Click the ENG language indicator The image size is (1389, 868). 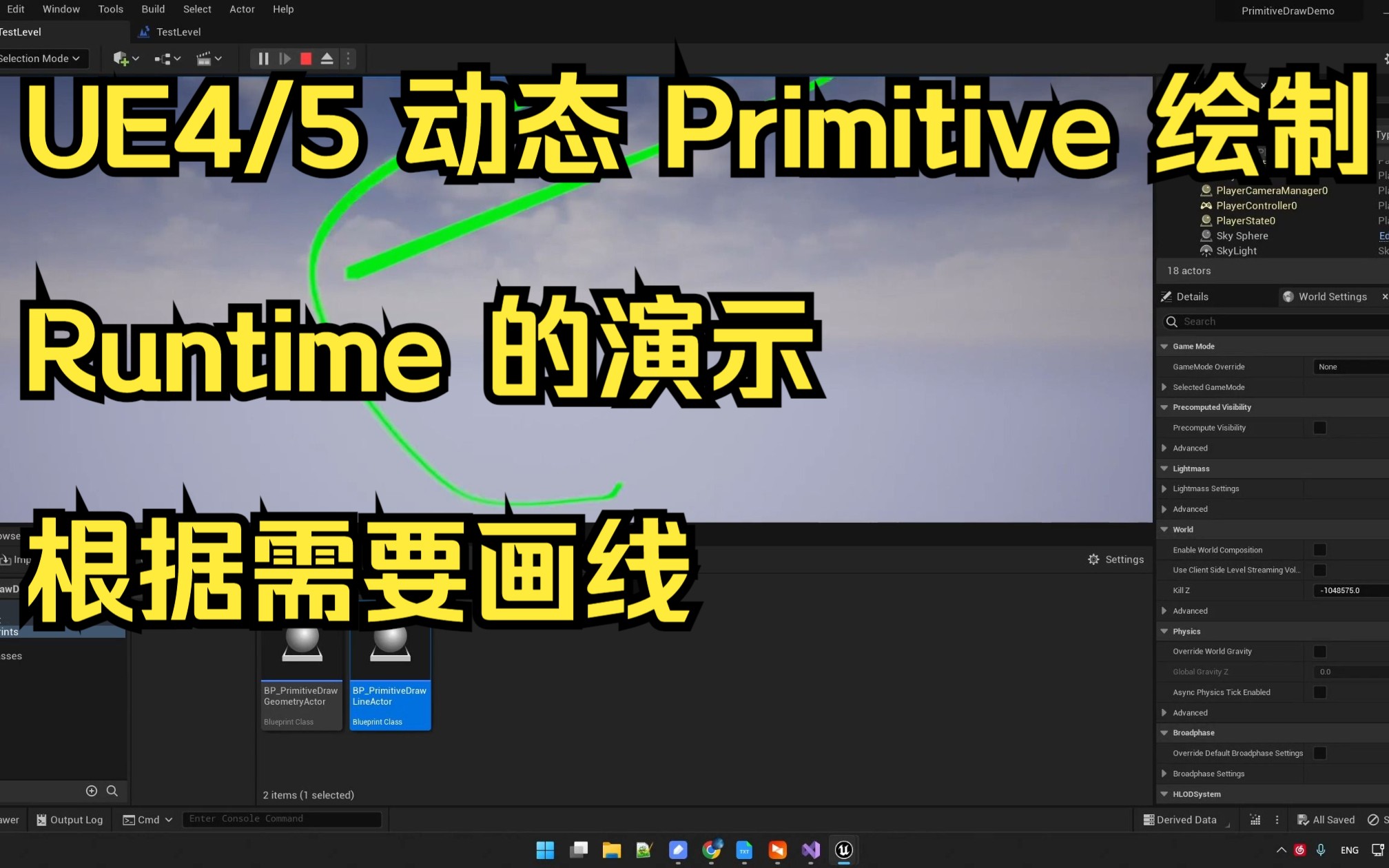(x=1349, y=850)
